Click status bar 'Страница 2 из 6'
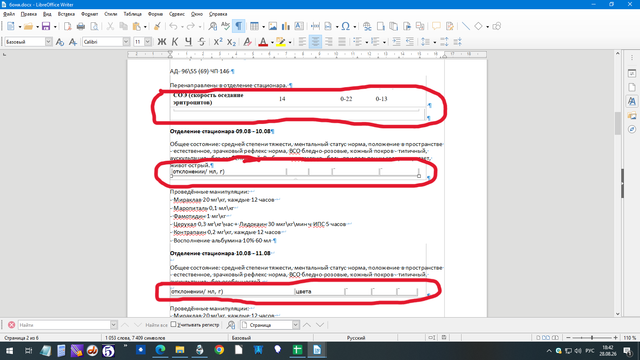The height and width of the screenshot is (360, 640). pos(21,338)
